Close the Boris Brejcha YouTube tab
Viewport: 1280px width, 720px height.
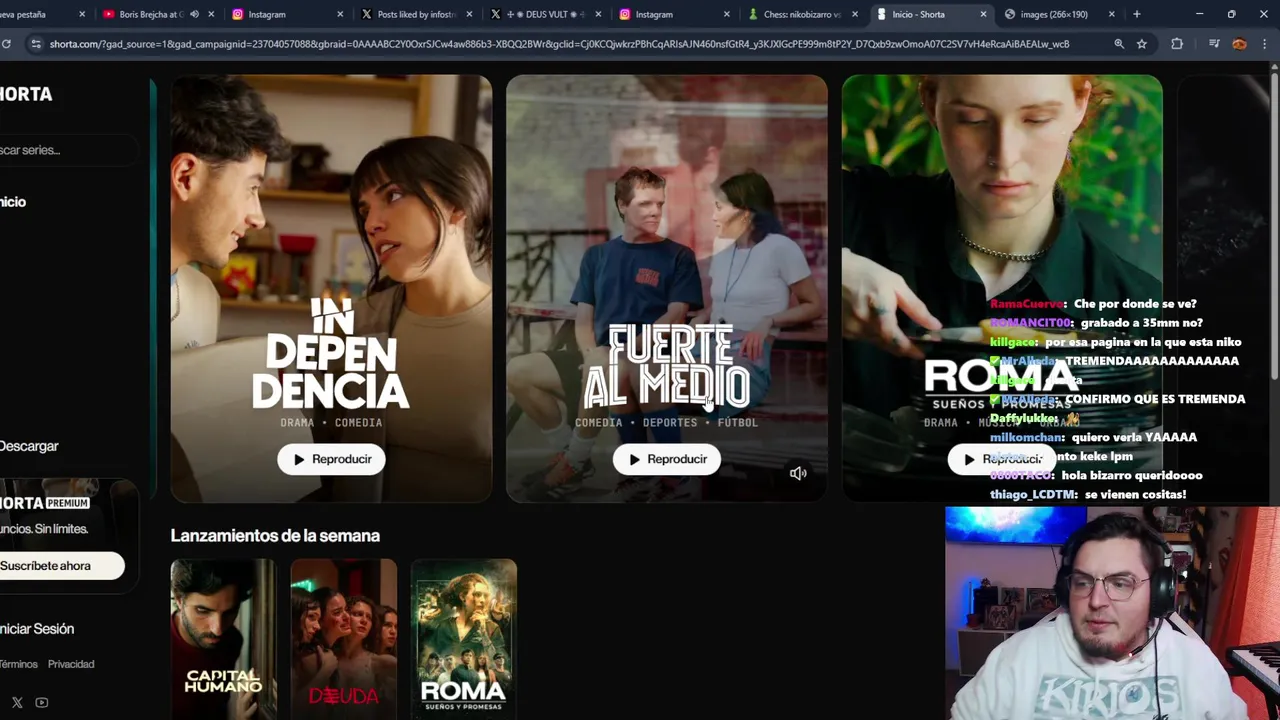211,14
